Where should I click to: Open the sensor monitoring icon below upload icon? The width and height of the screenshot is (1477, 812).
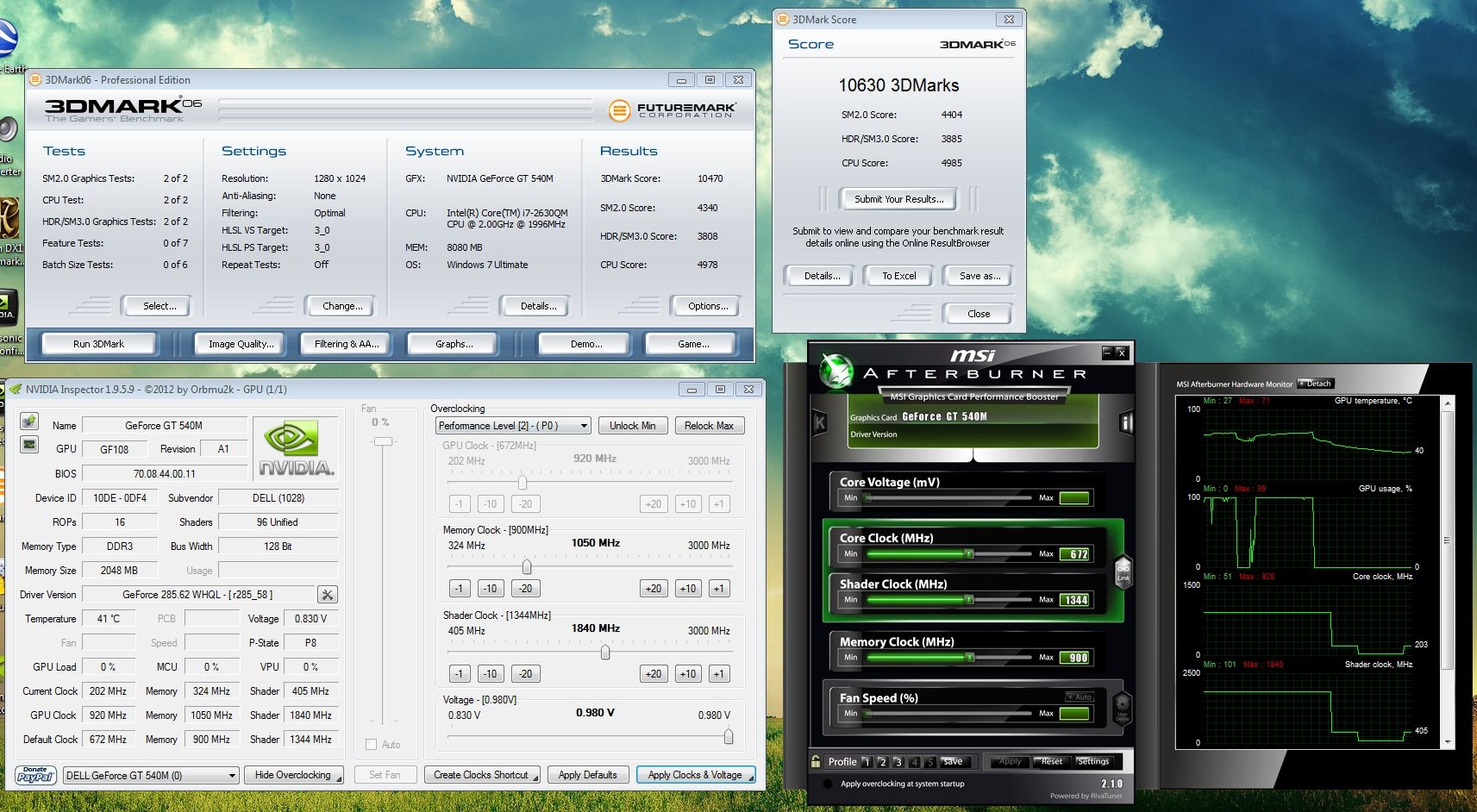point(29,445)
